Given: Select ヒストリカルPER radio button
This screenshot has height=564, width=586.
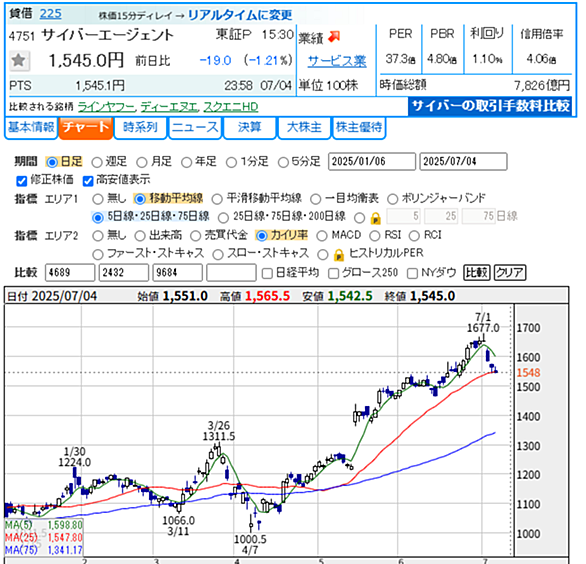Looking at the screenshot, I should [x=323, y=255].
